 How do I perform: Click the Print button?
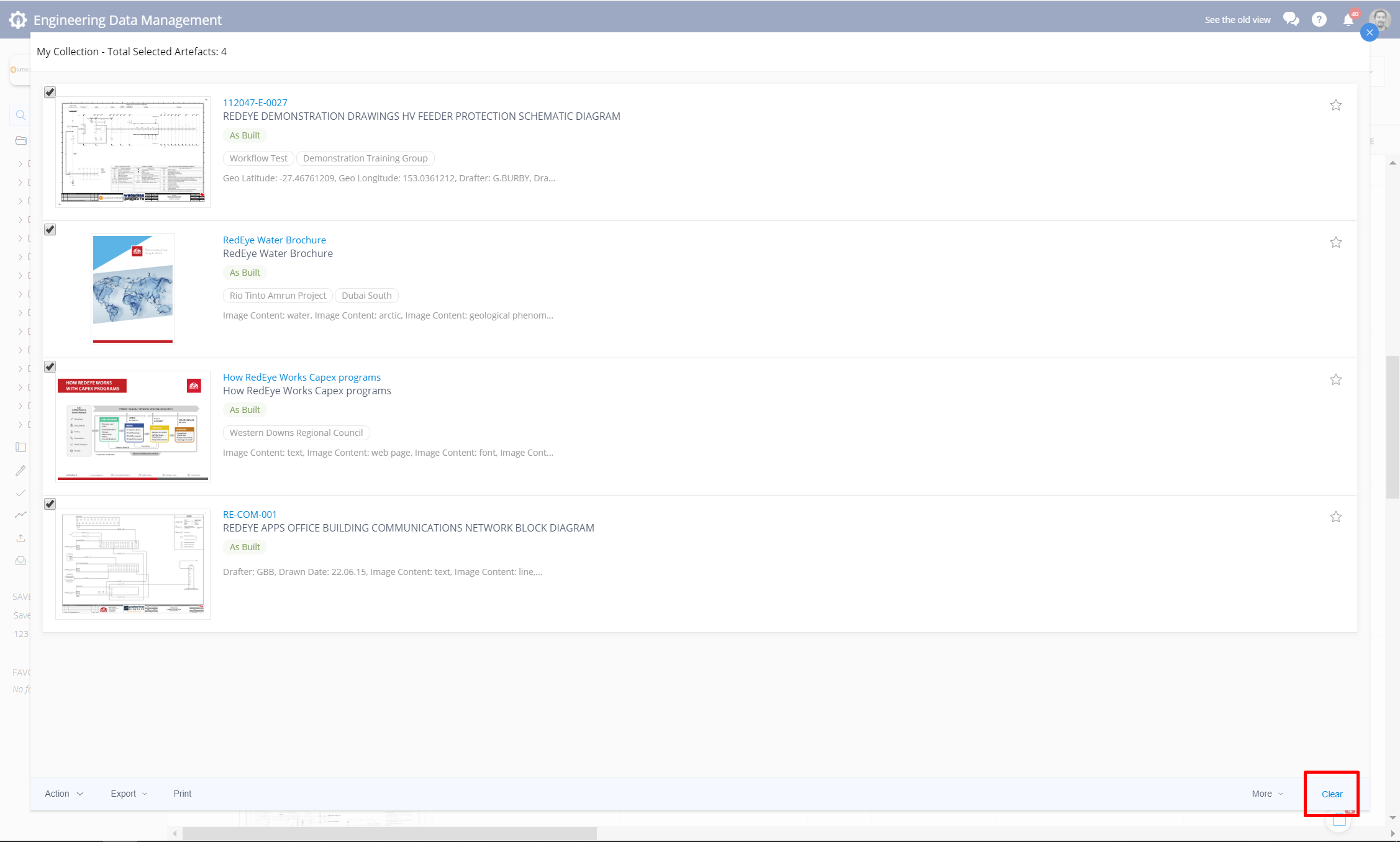pos(183,794)
